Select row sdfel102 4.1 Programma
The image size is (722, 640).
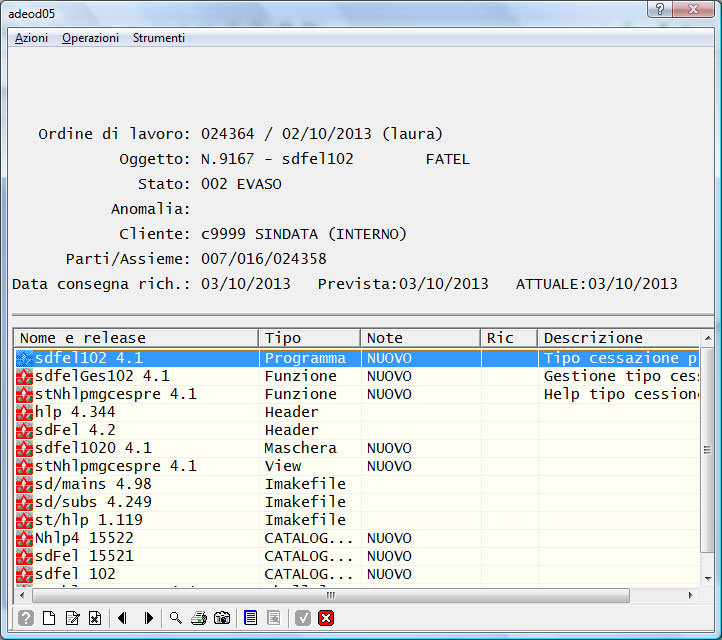pos(357,358)
